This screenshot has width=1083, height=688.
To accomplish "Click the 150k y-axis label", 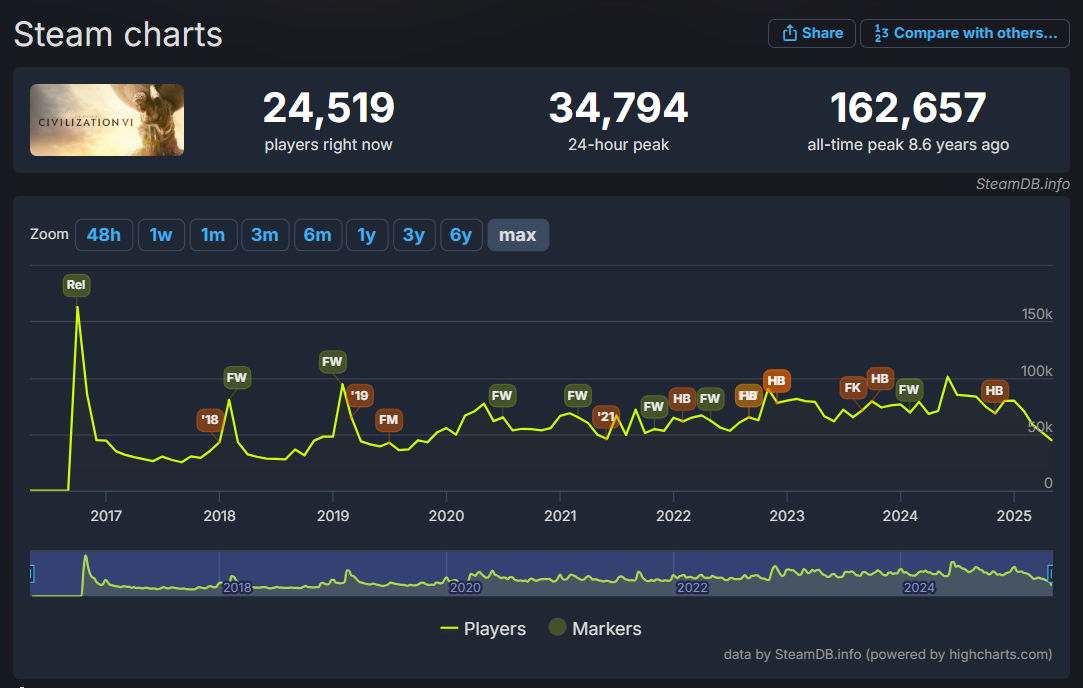I will [1037, 314].
